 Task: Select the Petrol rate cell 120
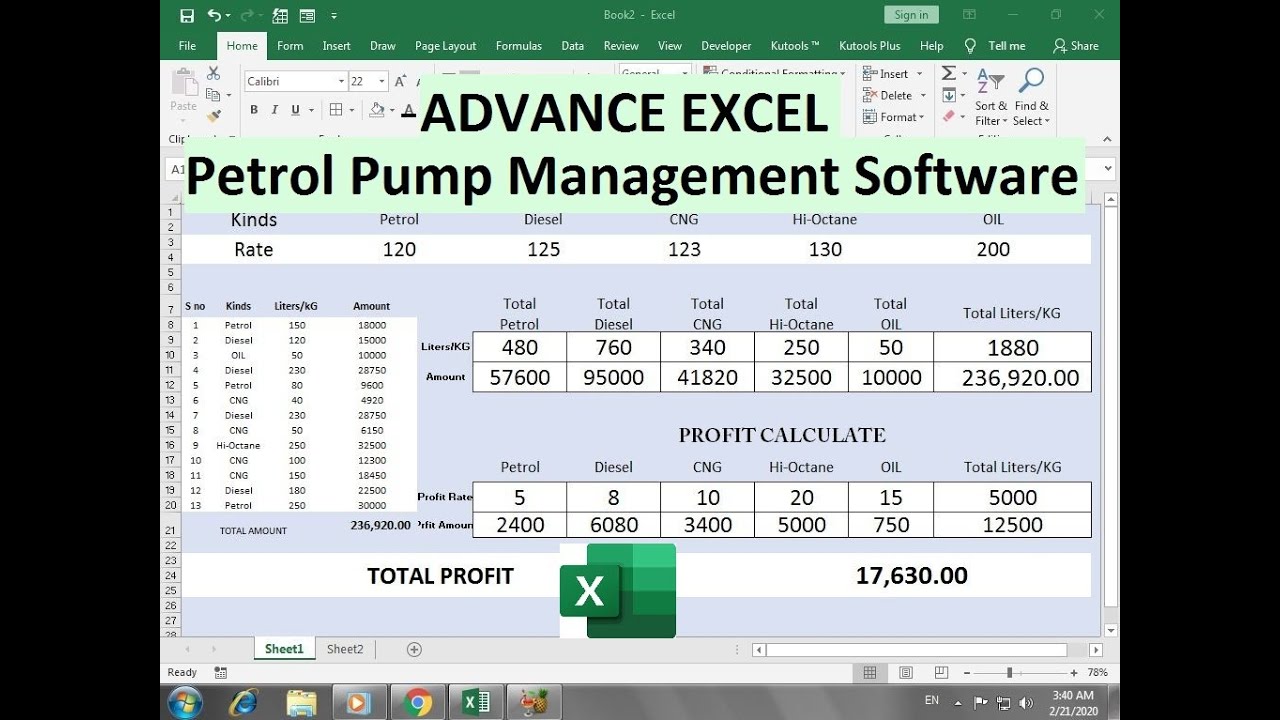point(399,249)
